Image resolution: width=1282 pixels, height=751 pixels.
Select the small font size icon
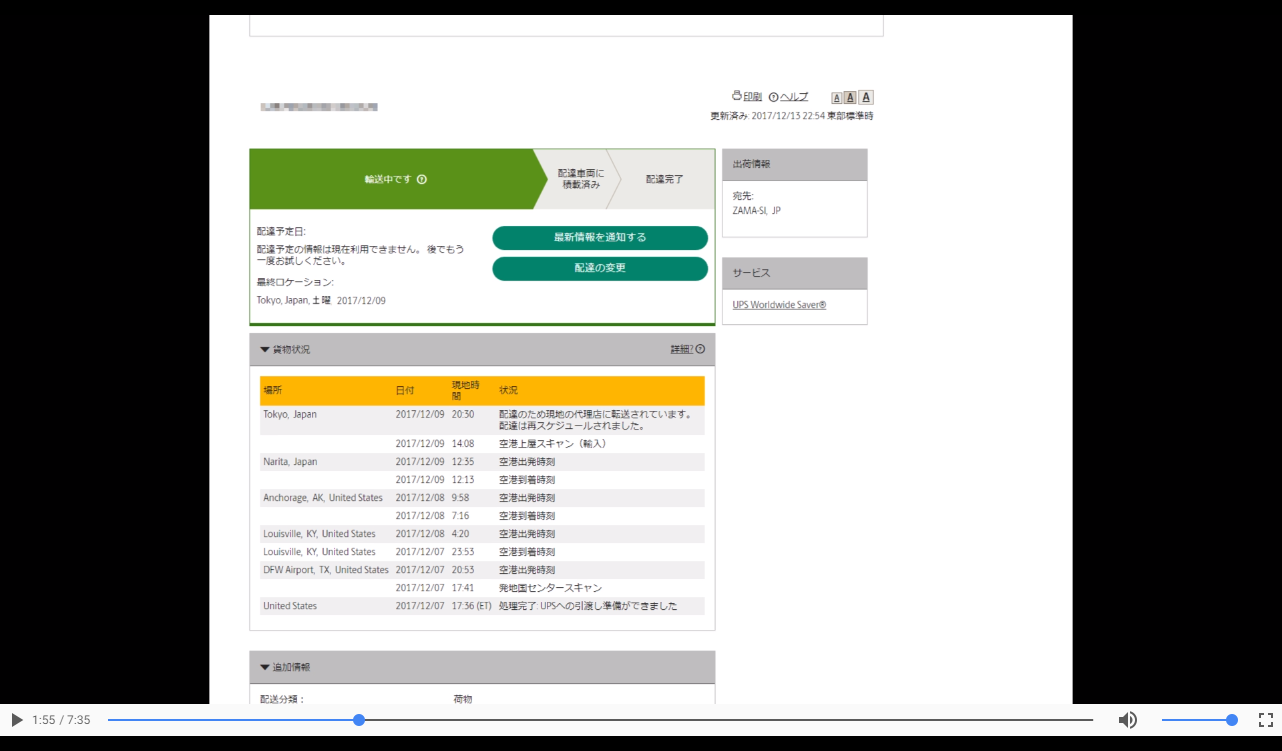[837, 98]
